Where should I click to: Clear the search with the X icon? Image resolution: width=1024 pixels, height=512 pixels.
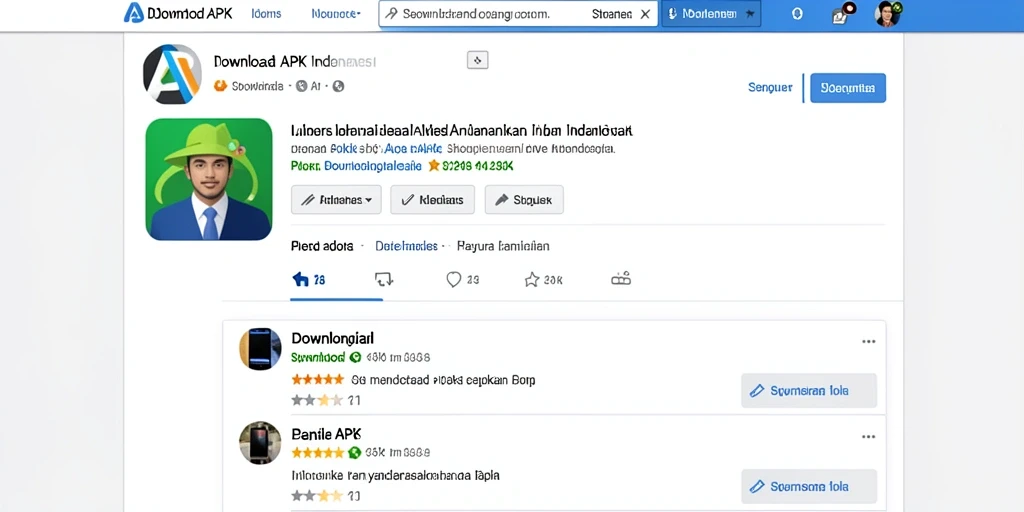[x=645, y=14]
